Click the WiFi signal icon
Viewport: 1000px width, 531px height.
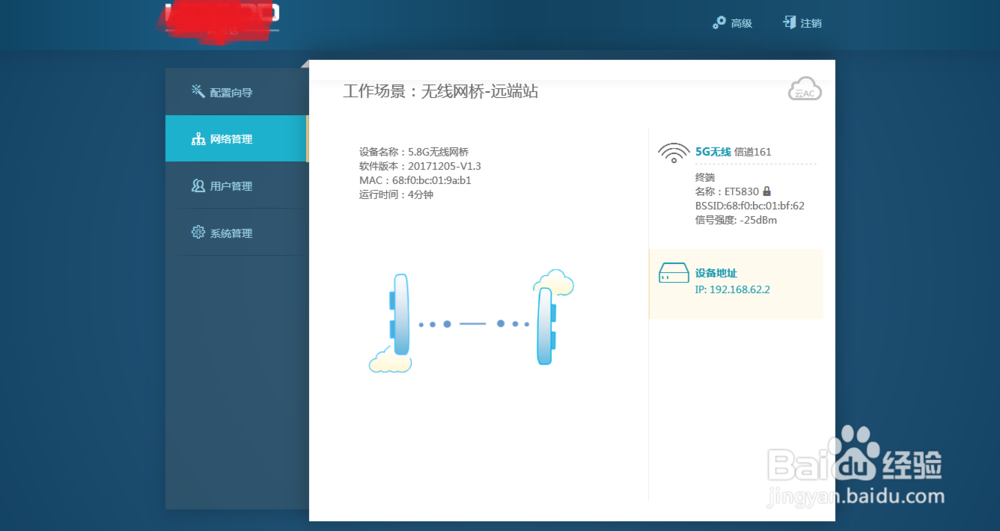click(673, 152)
